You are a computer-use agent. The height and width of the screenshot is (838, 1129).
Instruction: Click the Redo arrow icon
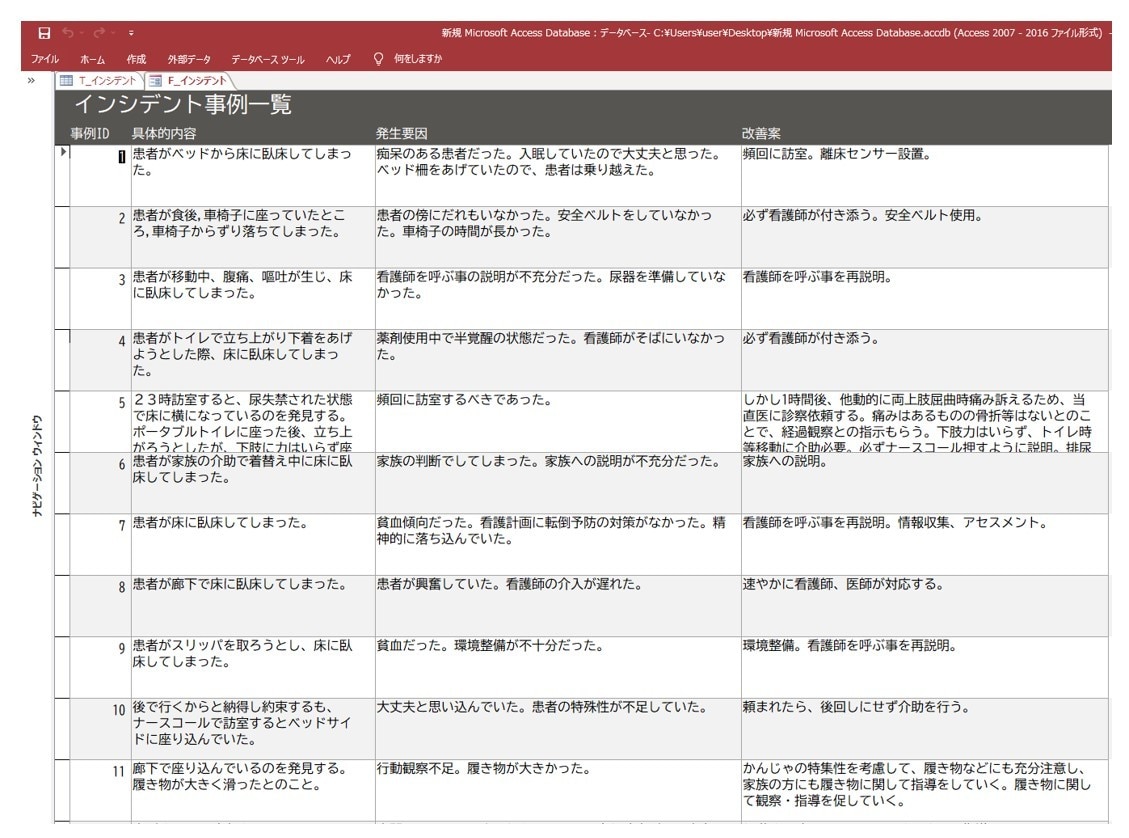pos(99,32)
